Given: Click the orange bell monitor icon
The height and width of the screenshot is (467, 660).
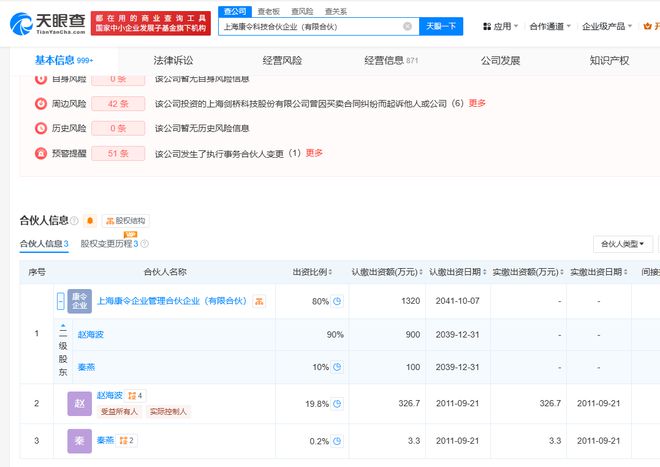Looking at the screenshot, I should tap(90, 221).
